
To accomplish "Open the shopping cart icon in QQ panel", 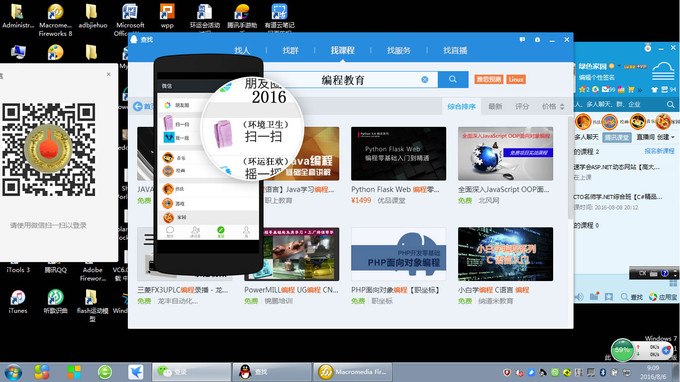I will click(631, 89).
